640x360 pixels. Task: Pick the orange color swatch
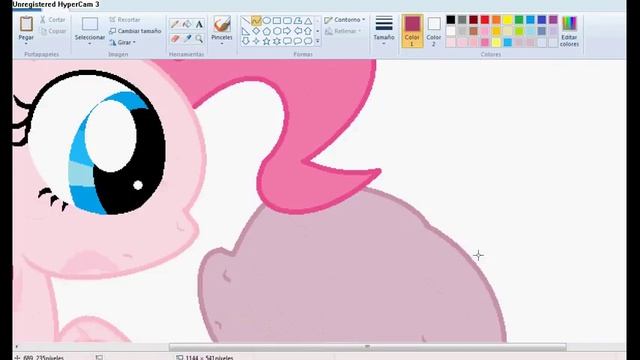pyautogui.click(x=496, y=20)
